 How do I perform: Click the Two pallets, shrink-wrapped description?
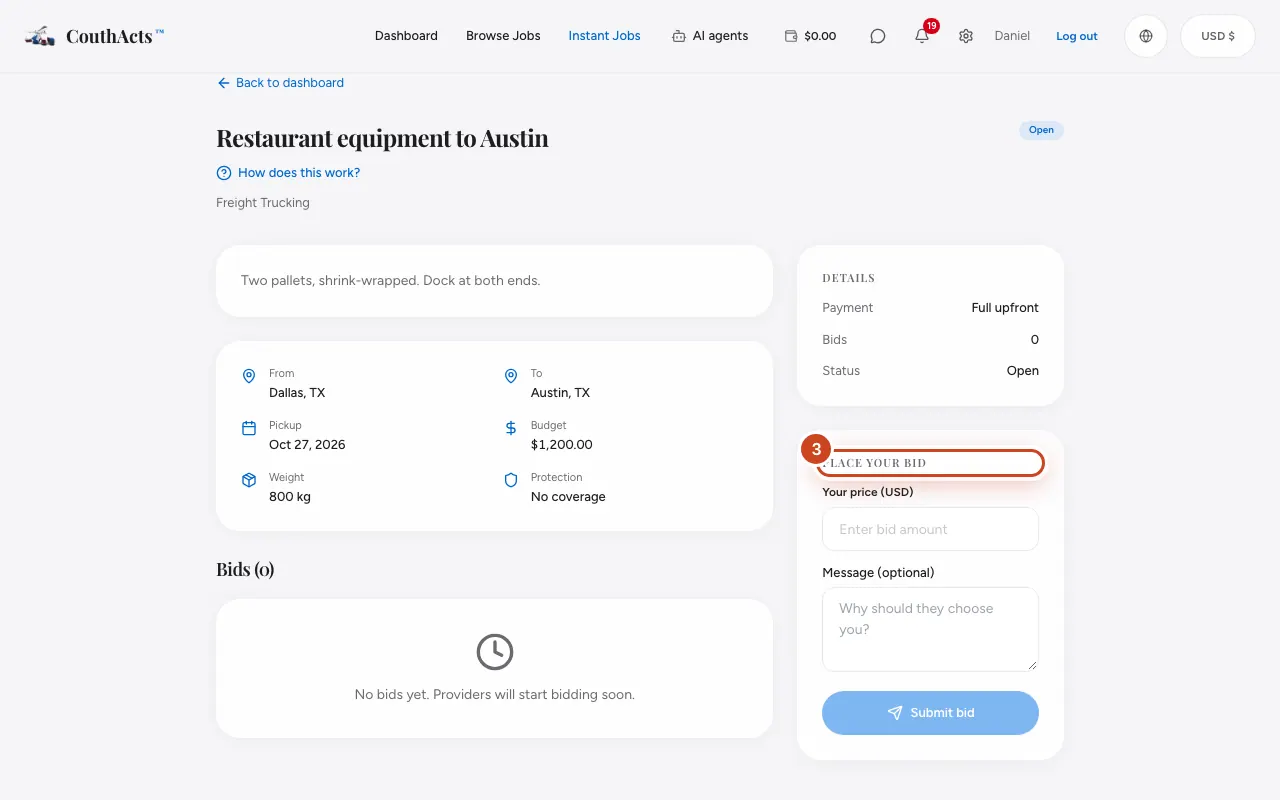point(391,281)
